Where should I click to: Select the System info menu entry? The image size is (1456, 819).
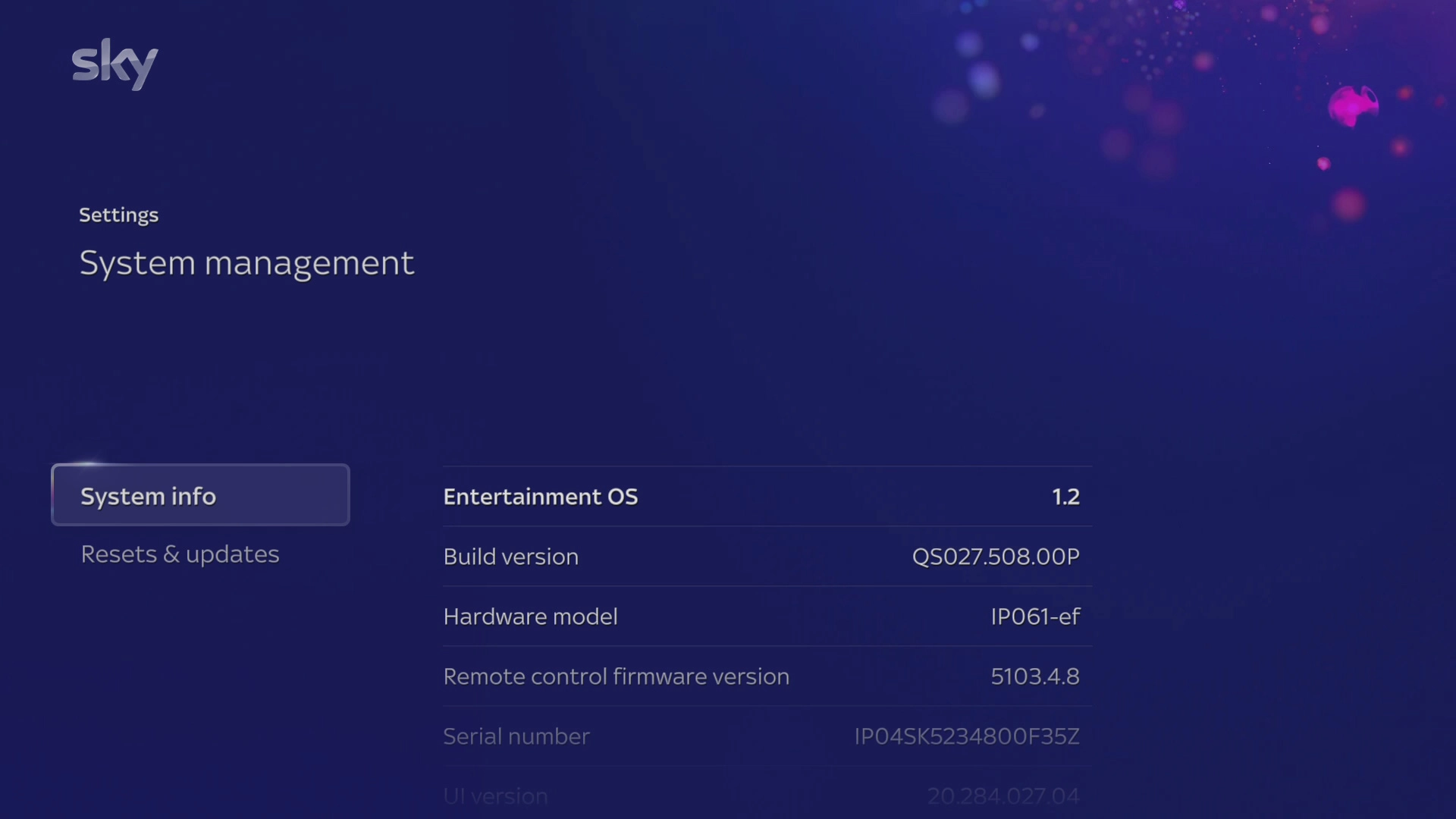tap(148, 496)
